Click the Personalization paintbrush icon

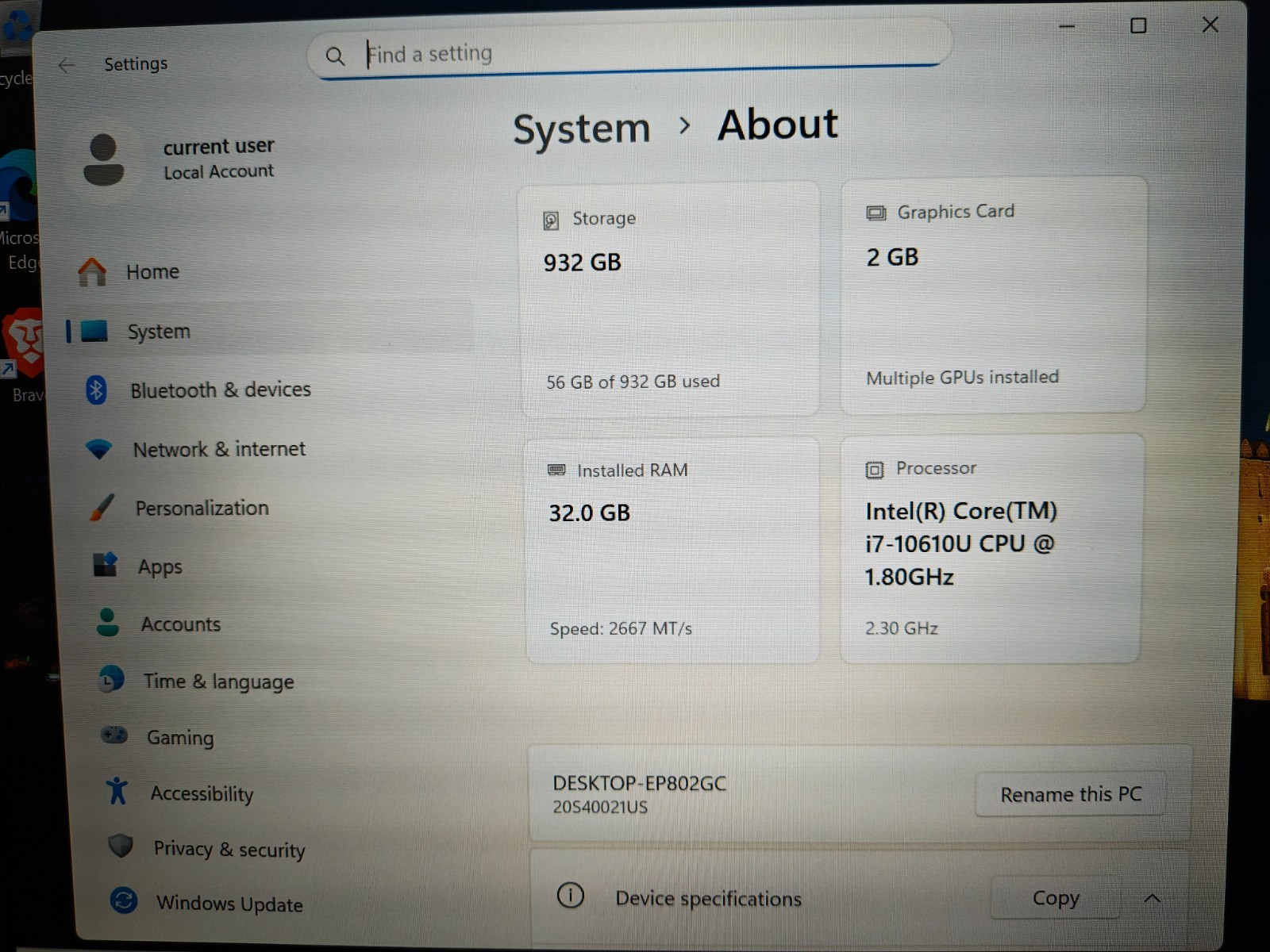tap(102, 508)
